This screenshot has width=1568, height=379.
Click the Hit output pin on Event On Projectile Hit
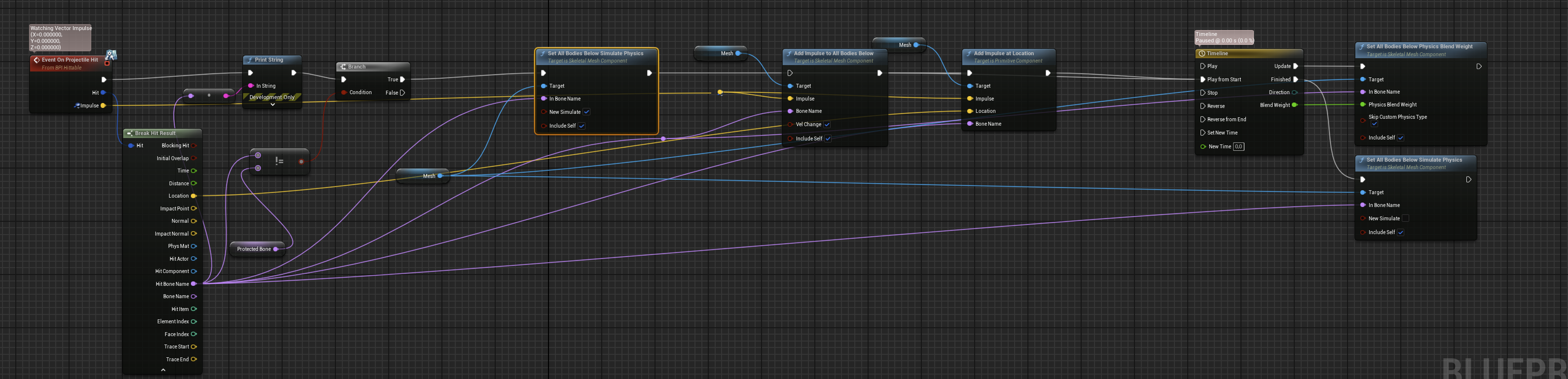(104, 93)
